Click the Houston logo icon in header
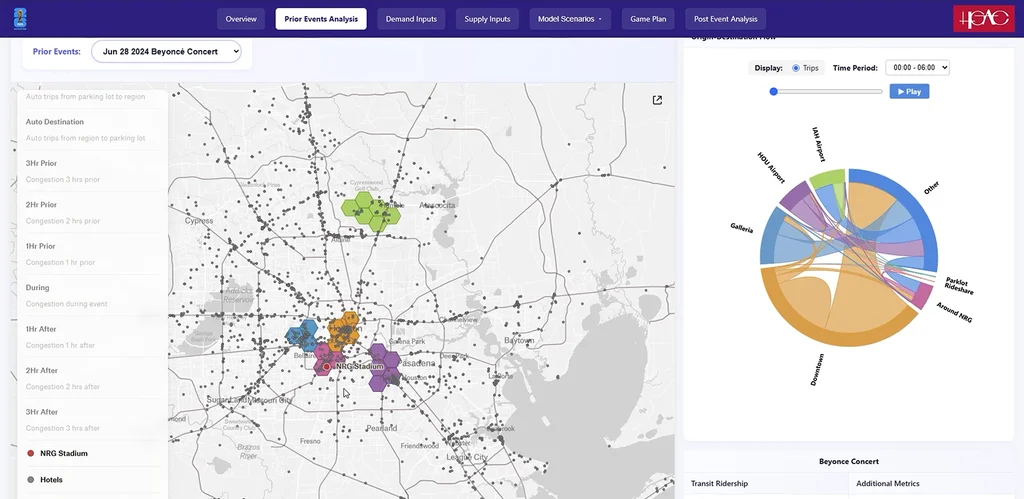 [x=20, y=18]
